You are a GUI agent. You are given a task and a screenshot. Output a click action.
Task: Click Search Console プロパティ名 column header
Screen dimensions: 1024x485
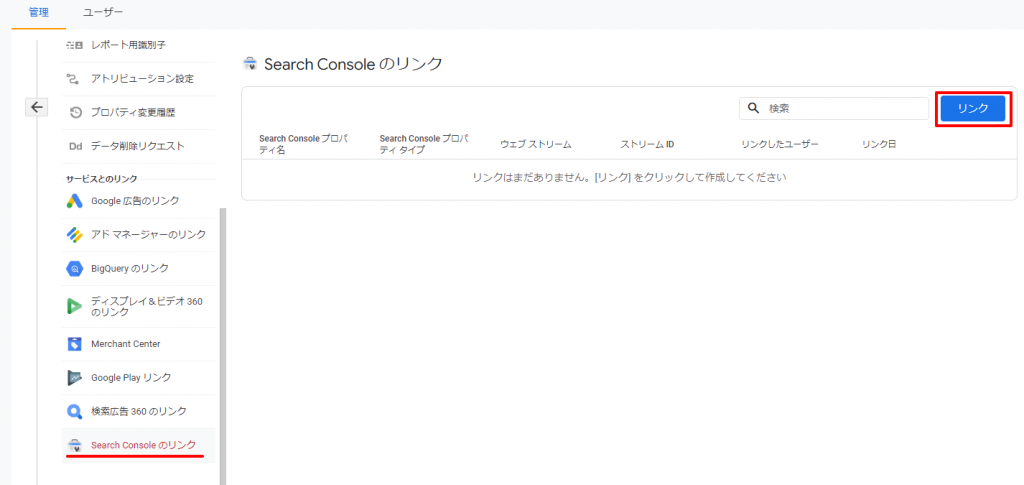[304, 144]
